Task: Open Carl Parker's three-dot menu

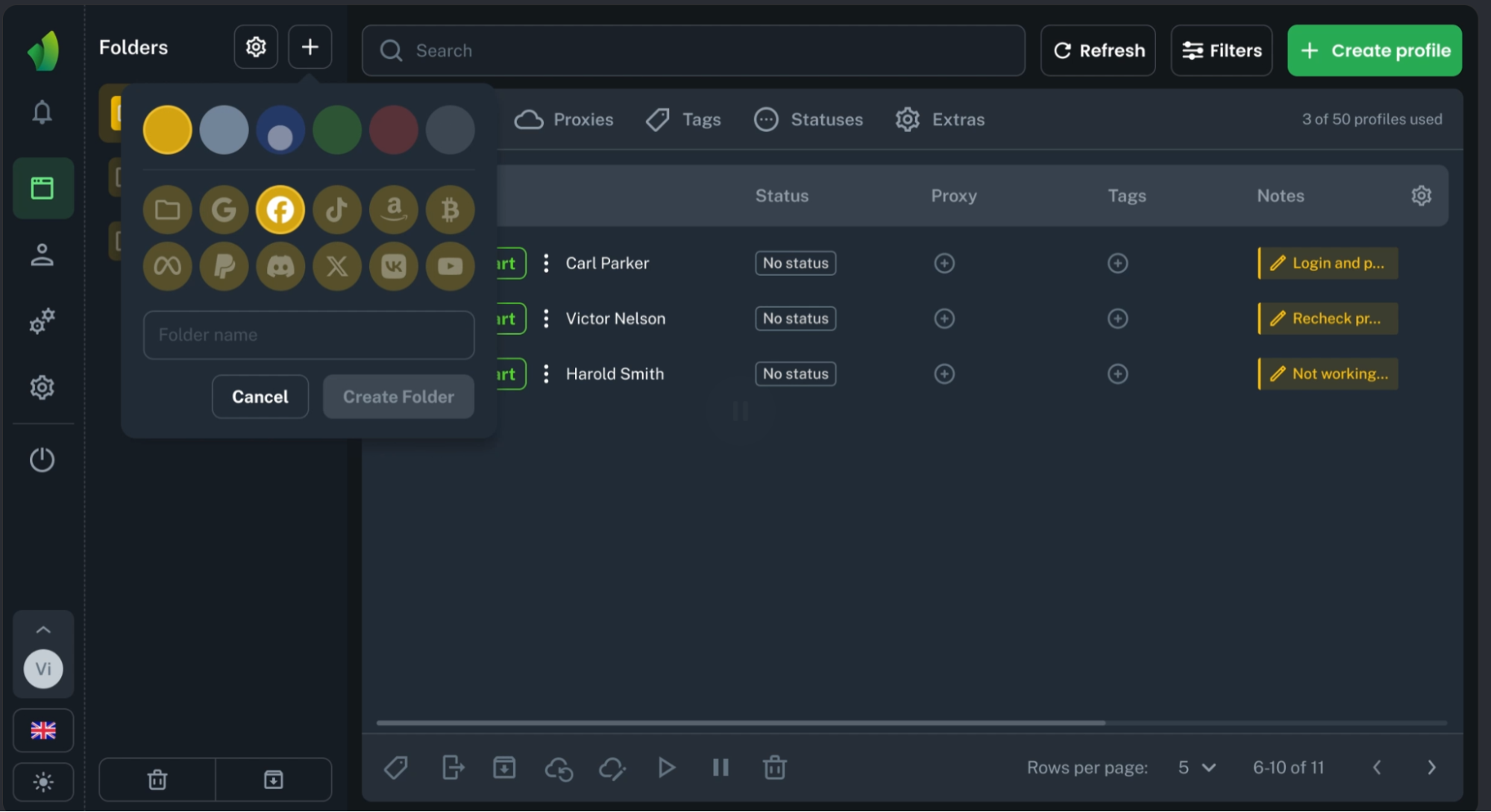Action: pos(546,263)
